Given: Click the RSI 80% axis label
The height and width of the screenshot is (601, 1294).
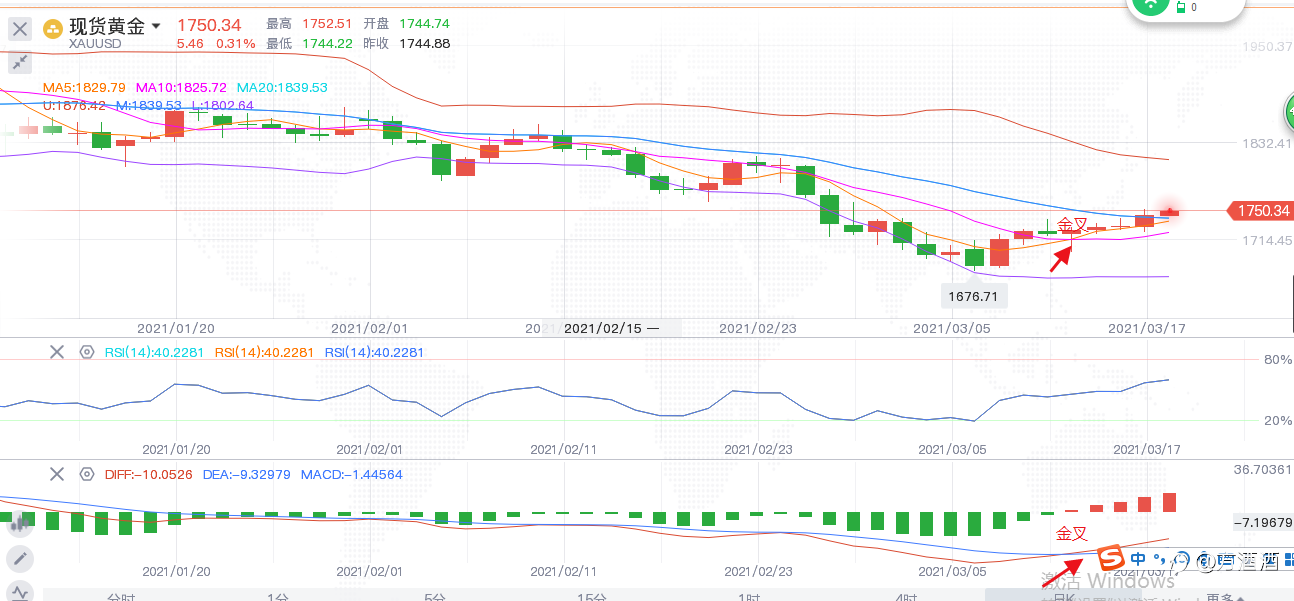Looking at the screenshot, I should coord(1278,359).
